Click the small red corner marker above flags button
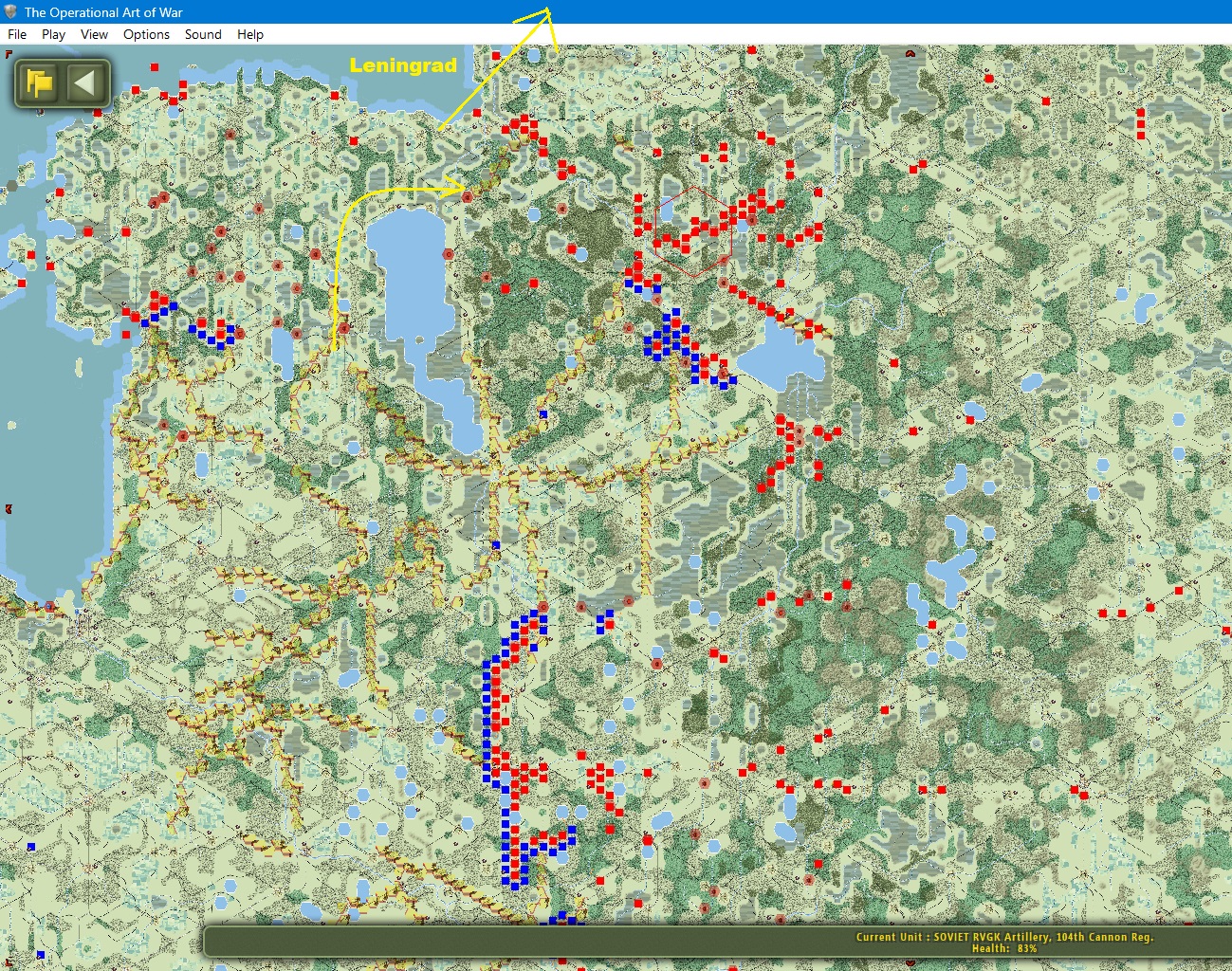 pos(9,55)
